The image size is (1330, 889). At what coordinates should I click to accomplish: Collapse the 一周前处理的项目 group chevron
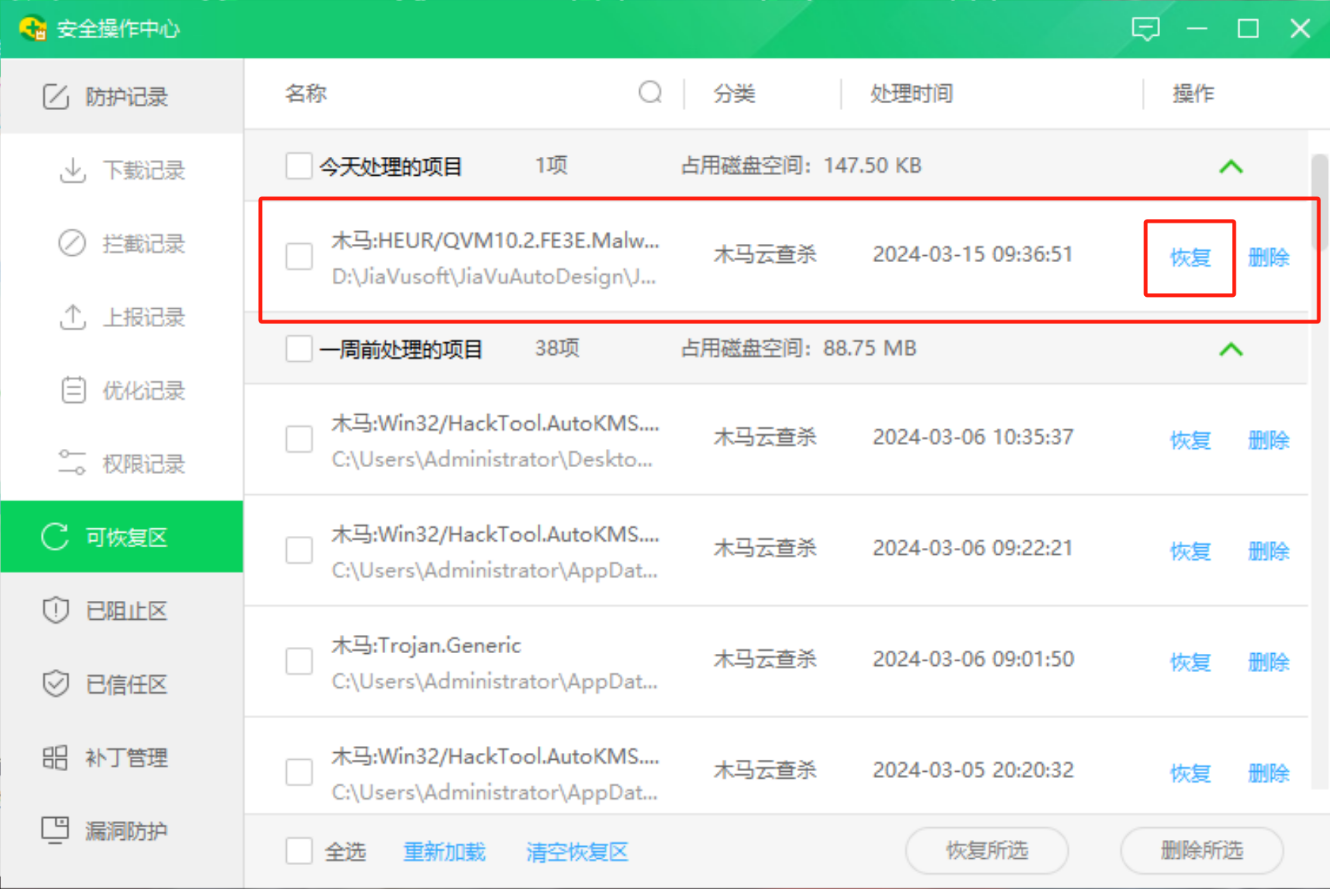tap(1231, 349)
